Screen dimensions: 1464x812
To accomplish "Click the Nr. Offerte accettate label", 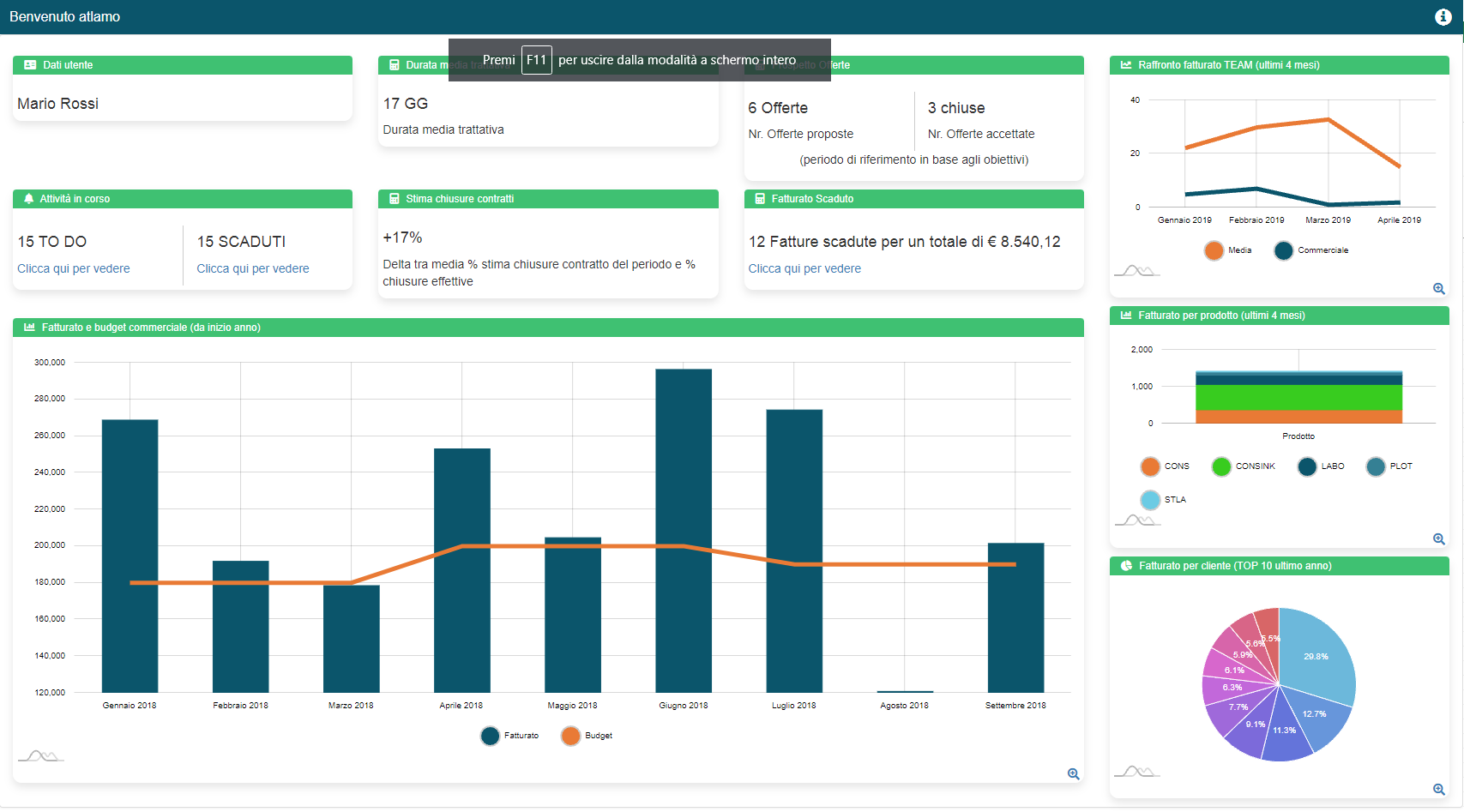I will 981,134.
